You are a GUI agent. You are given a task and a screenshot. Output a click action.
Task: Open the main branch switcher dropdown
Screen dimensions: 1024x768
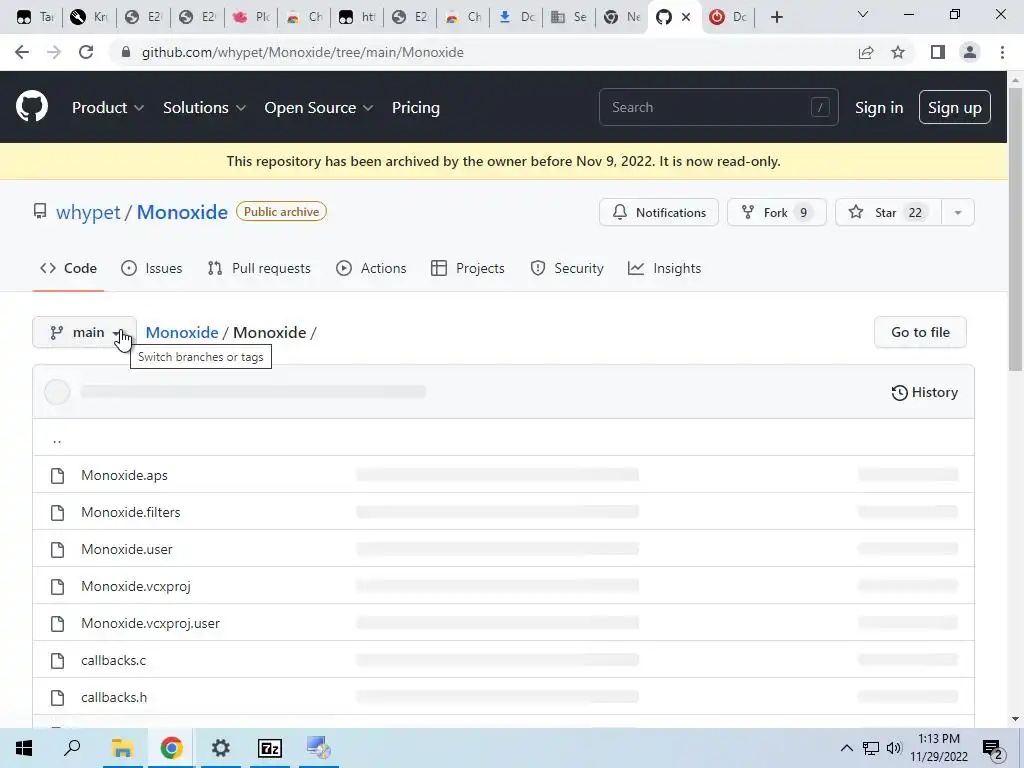pyautogui.click(x=84, y=332)
